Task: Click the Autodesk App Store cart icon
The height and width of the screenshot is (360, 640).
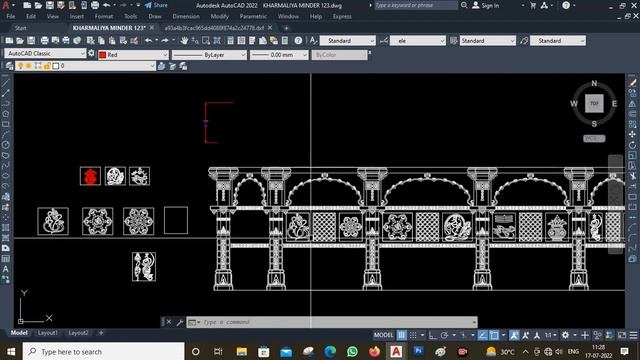Action: (x=533, y=5)
